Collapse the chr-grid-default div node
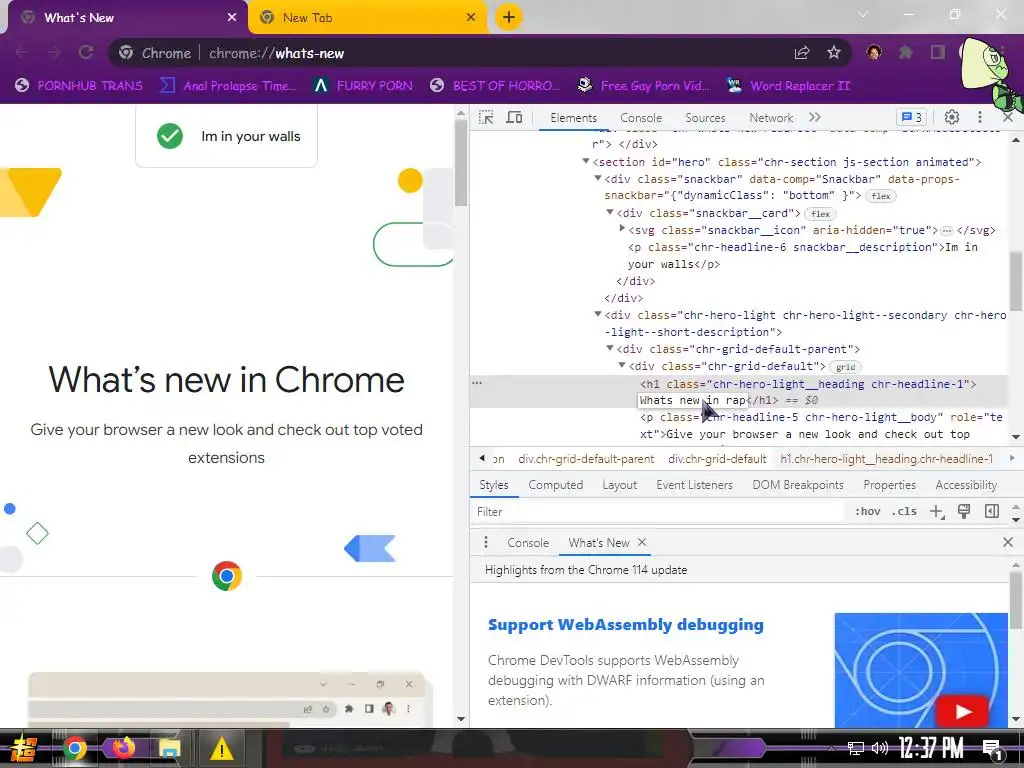1024x768 pixels. (622, 365)
